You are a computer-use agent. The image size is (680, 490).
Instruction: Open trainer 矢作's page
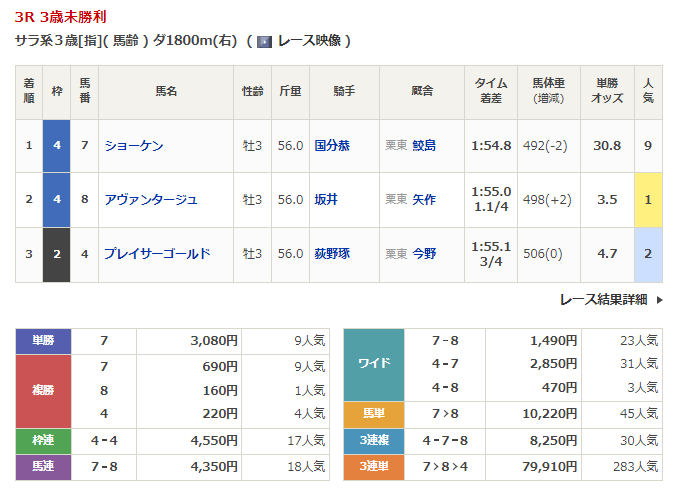424,199
